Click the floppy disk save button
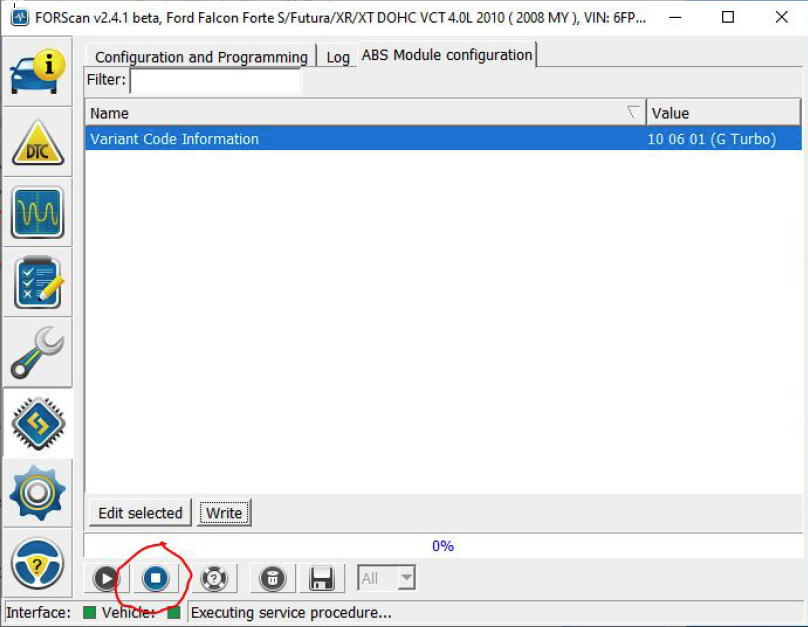Viewport: 808px width, 627px height. pos(322,578)
